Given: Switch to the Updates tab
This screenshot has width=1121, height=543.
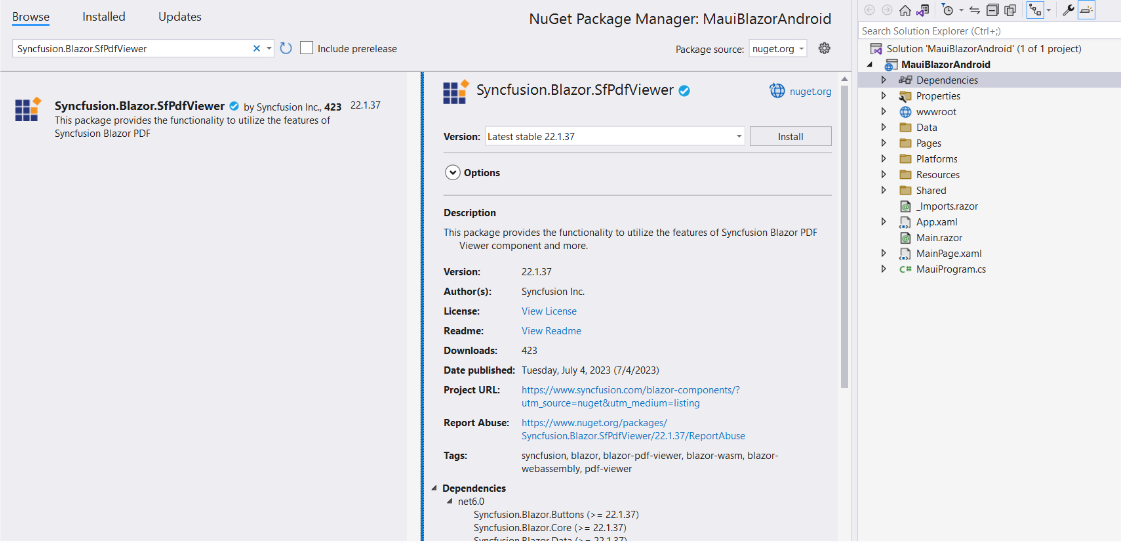Looking at the screenshot, I should tap(180, 16).
